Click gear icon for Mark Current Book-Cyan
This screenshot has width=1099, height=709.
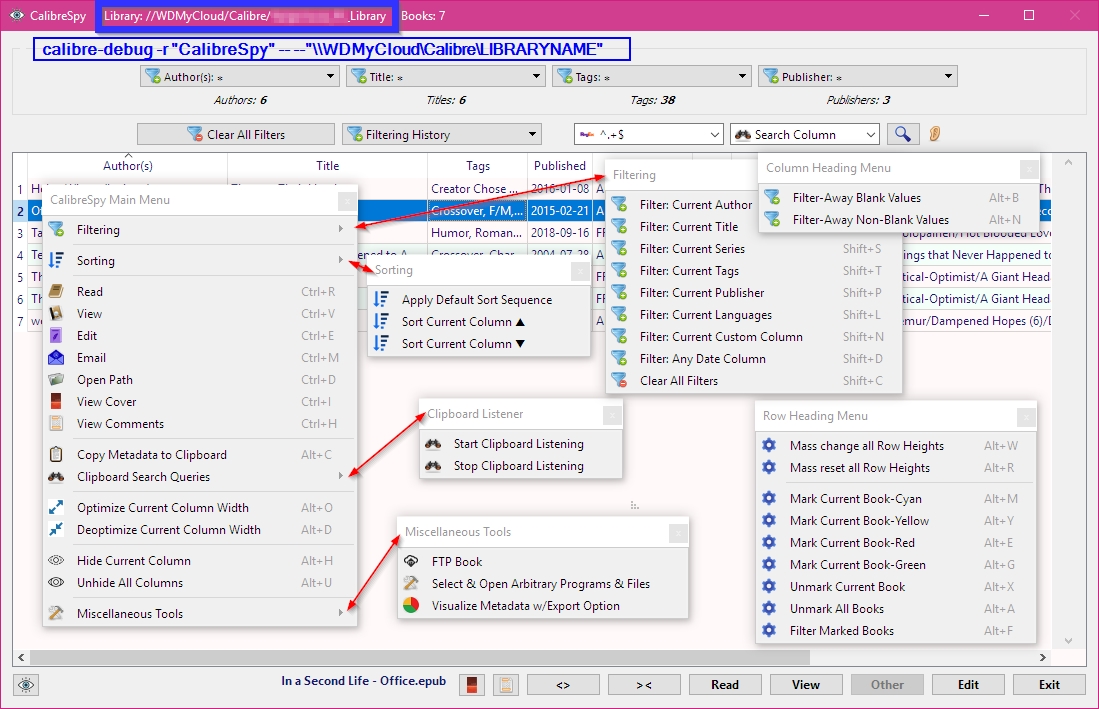pyautogui.click(x=769, y=498)
